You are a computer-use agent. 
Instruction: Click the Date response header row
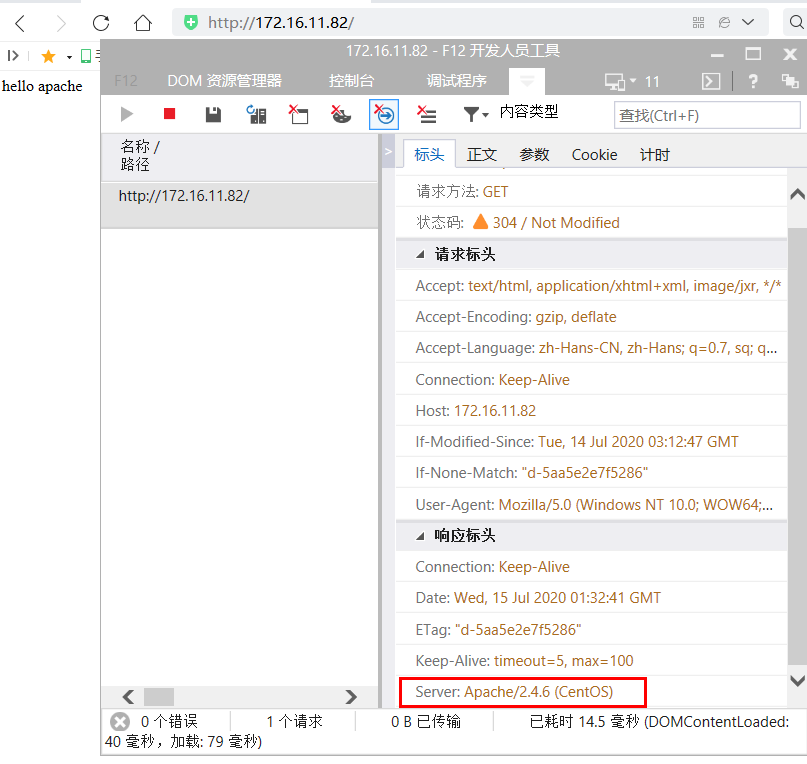pos(592,598)
